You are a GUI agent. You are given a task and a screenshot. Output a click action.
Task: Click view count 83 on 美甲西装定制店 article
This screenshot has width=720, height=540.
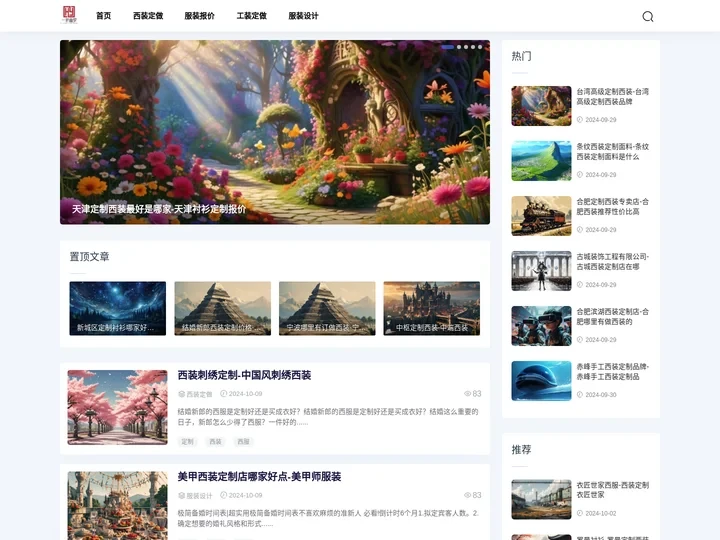point(477,495)
